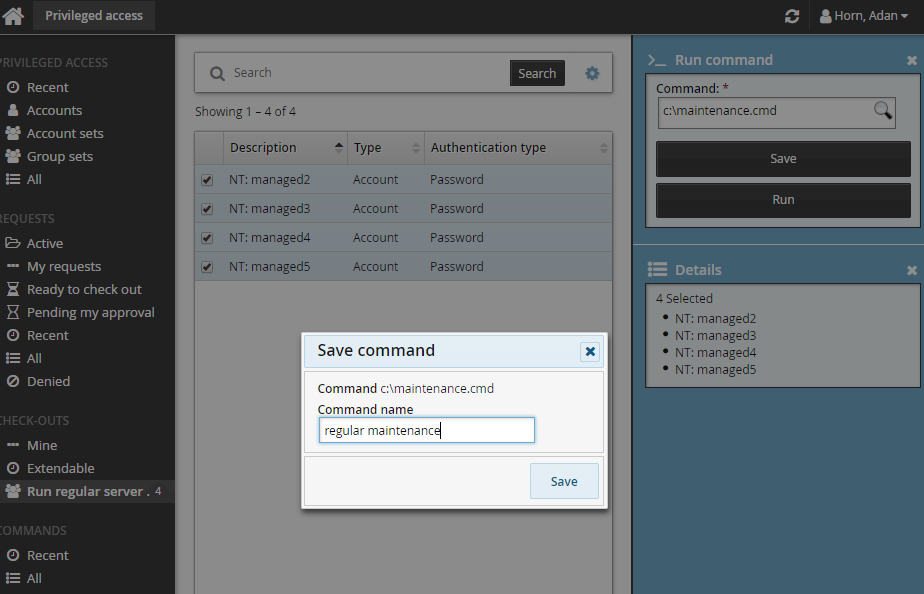The image size is (924, 594).
Task: Select Privileged access tab
Action: 94,15
